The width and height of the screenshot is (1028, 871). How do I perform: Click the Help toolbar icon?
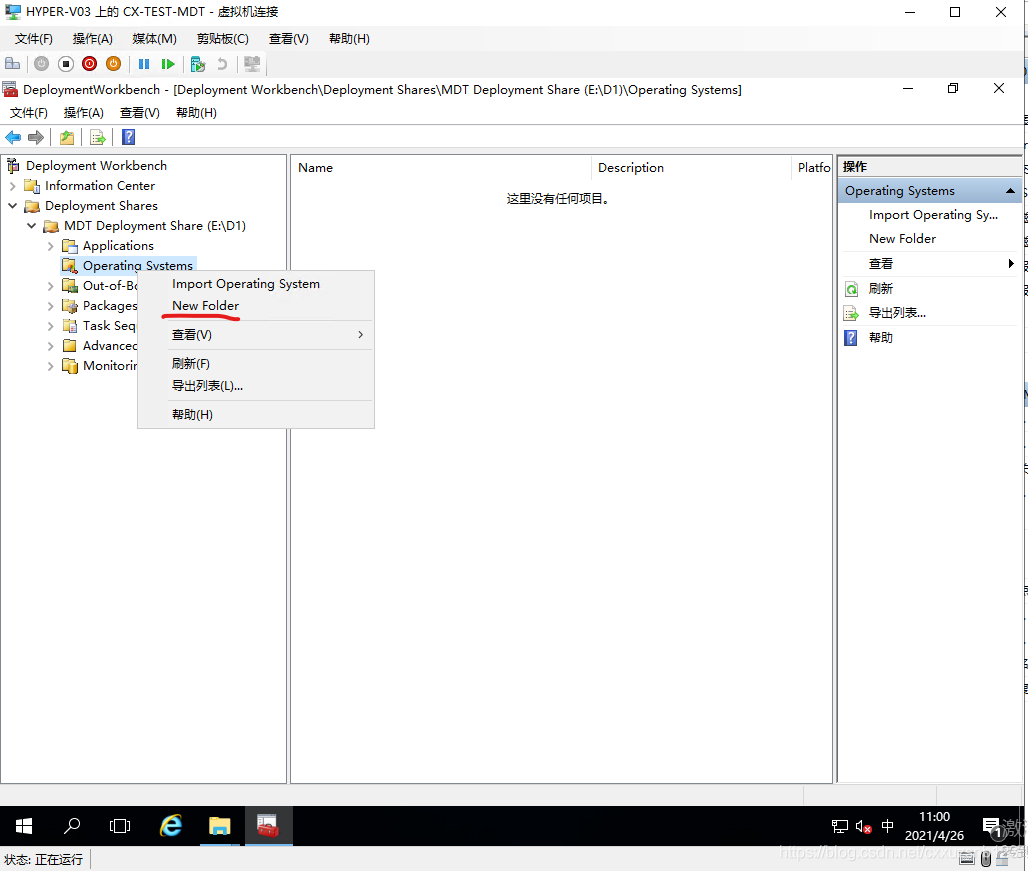pyautogui.click(x=128, y=137)
